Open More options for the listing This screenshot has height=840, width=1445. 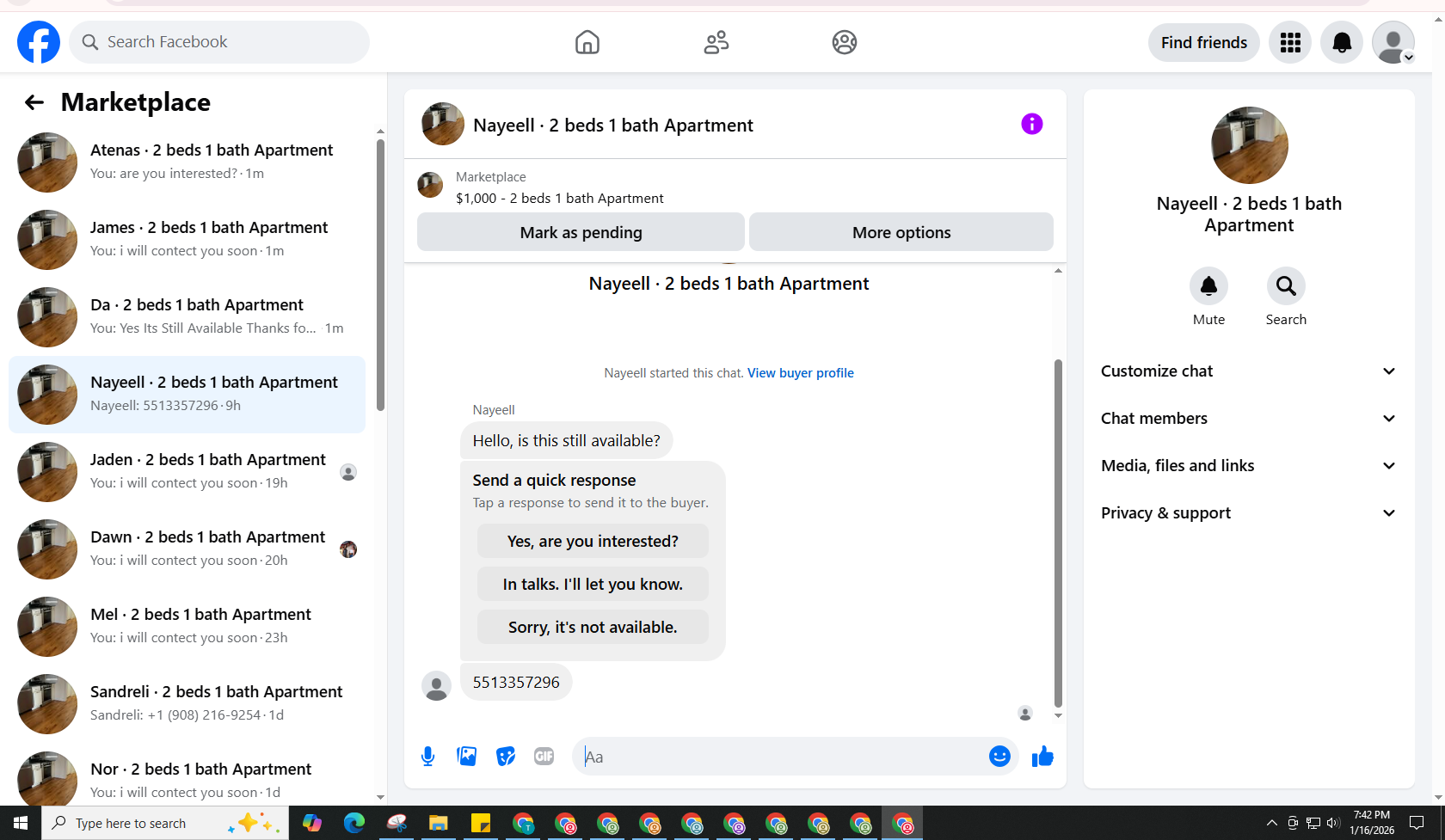click(x=901, y=232)
